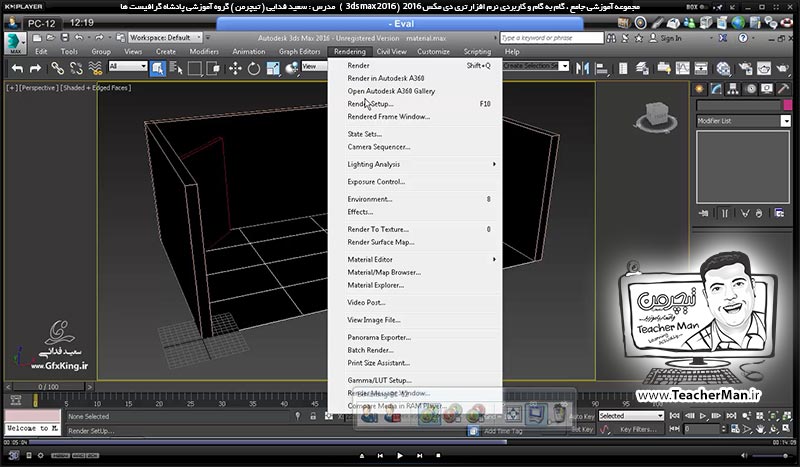This screenshot has height=467, width=800.
Task: Choose Render Setup... from Rendering menu
Action: pyautogui.click(x=415, y=104)
